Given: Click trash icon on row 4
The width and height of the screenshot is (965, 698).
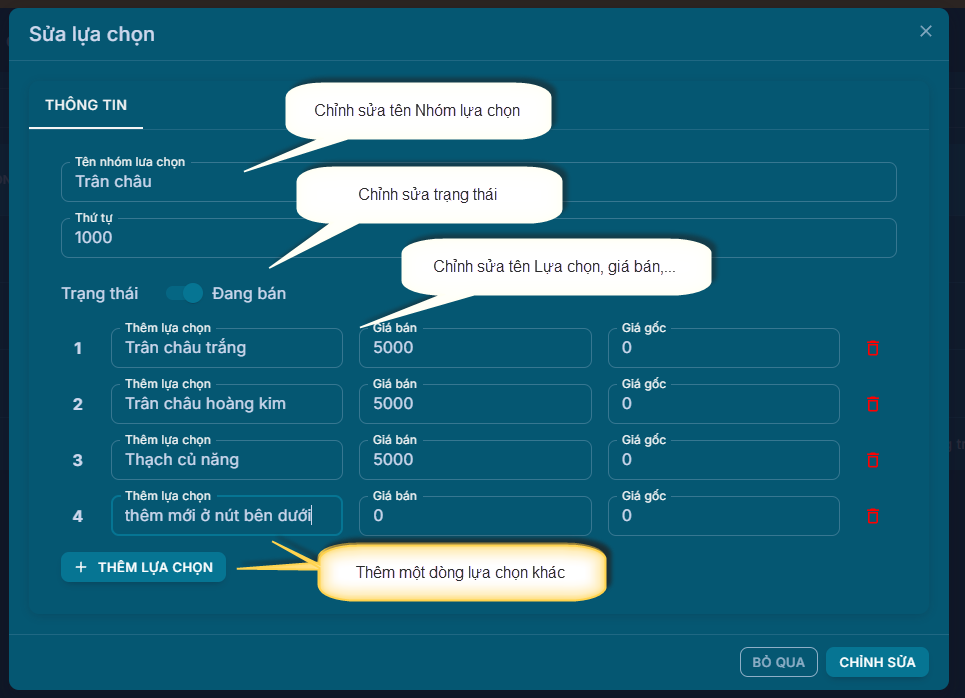Looking at the screenshot, I should click(872, 516).
